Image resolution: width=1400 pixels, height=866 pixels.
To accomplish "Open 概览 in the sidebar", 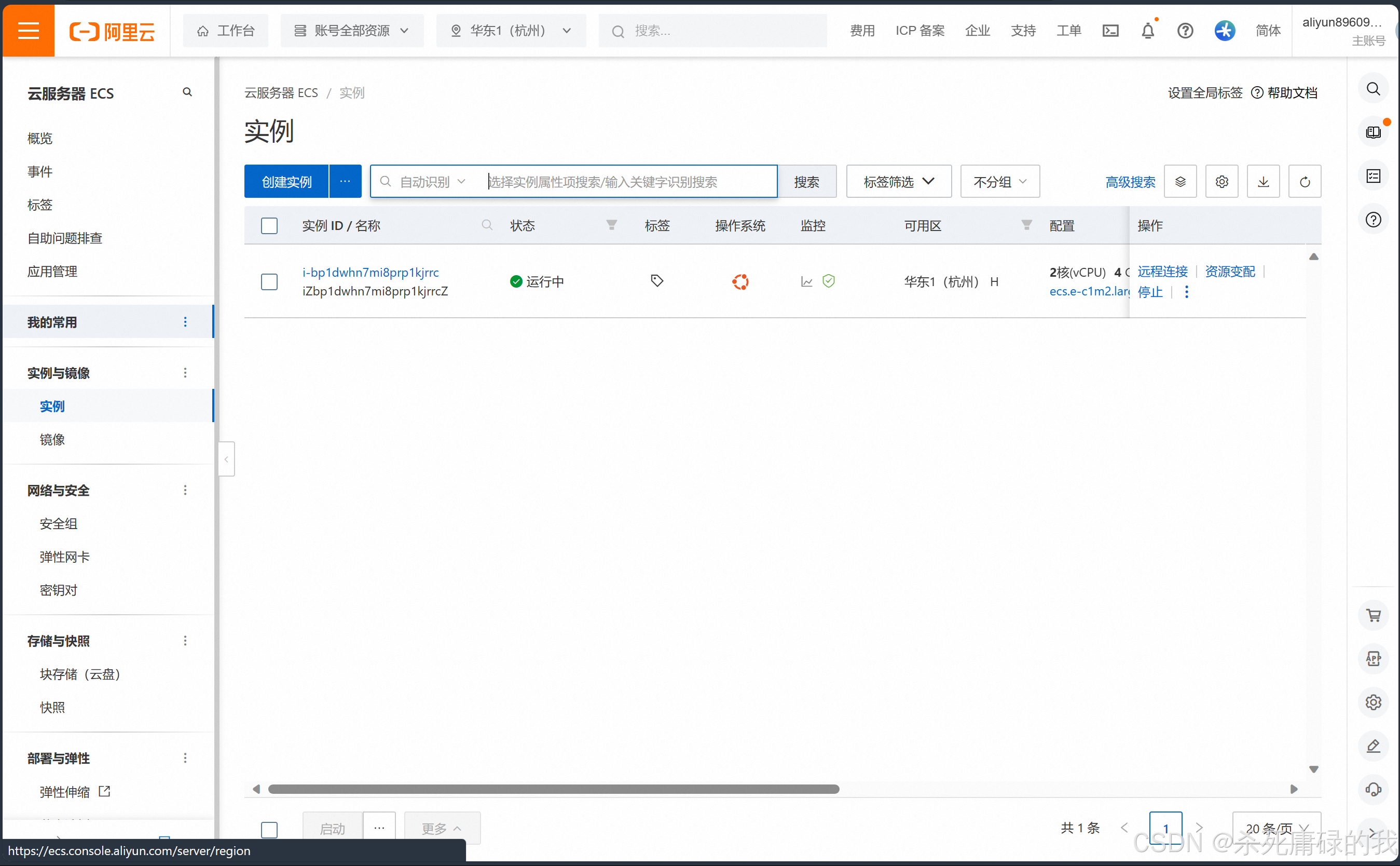I will (x=40, y=138).
